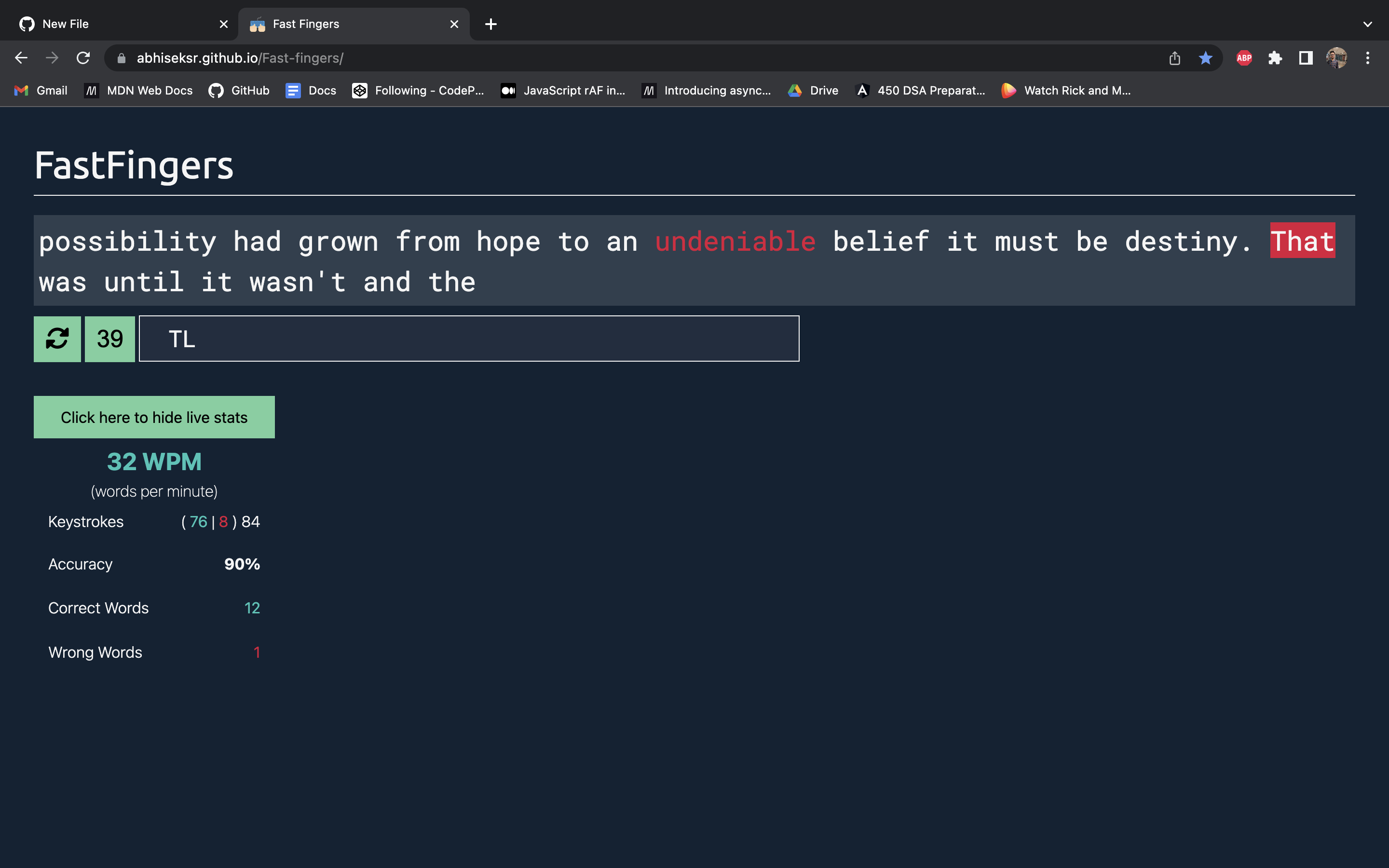Click the address bar URL
The image size is (1389, 868).
tap(240, 57)
